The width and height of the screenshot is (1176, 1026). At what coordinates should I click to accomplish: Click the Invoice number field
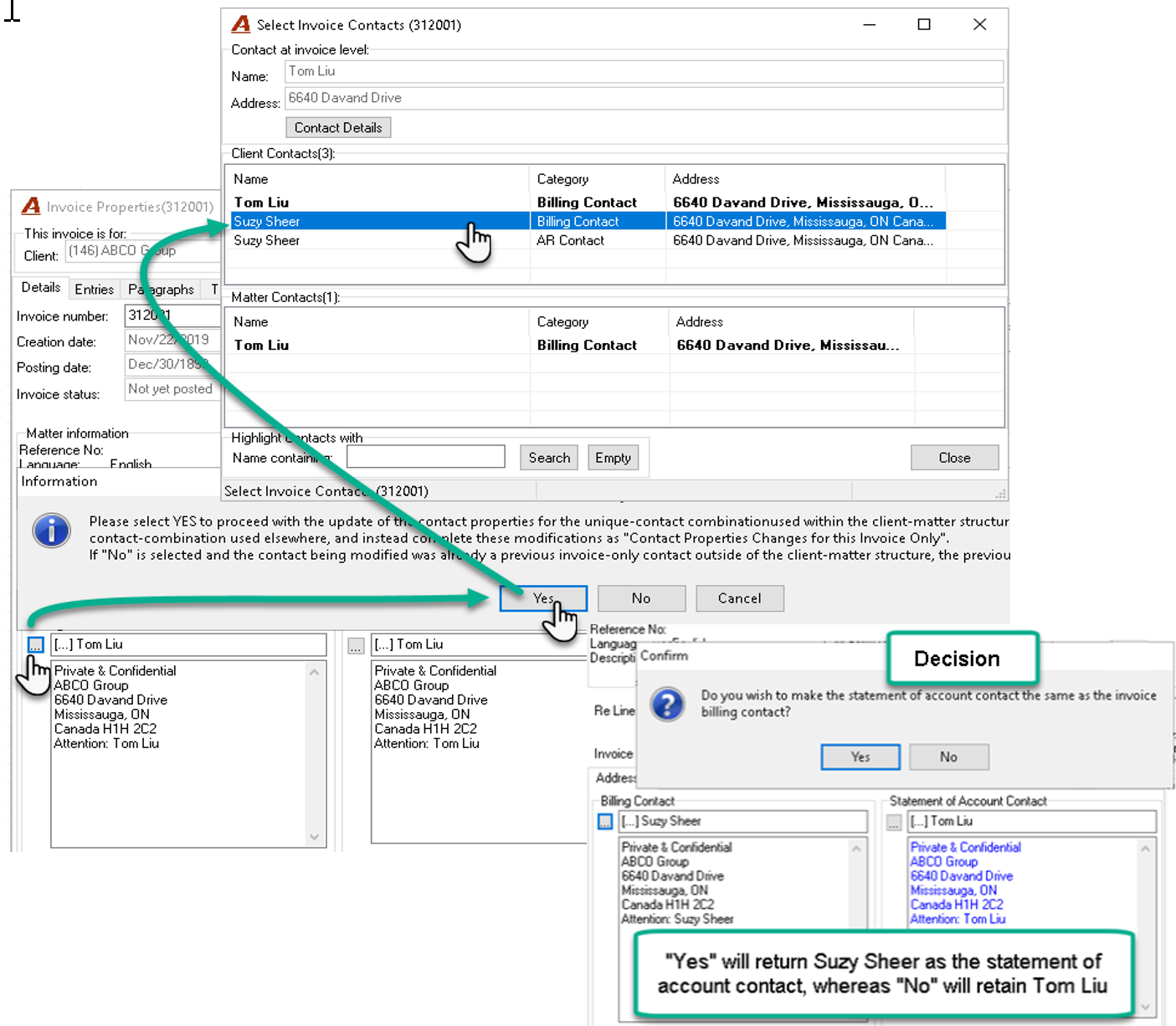point(172,315)
